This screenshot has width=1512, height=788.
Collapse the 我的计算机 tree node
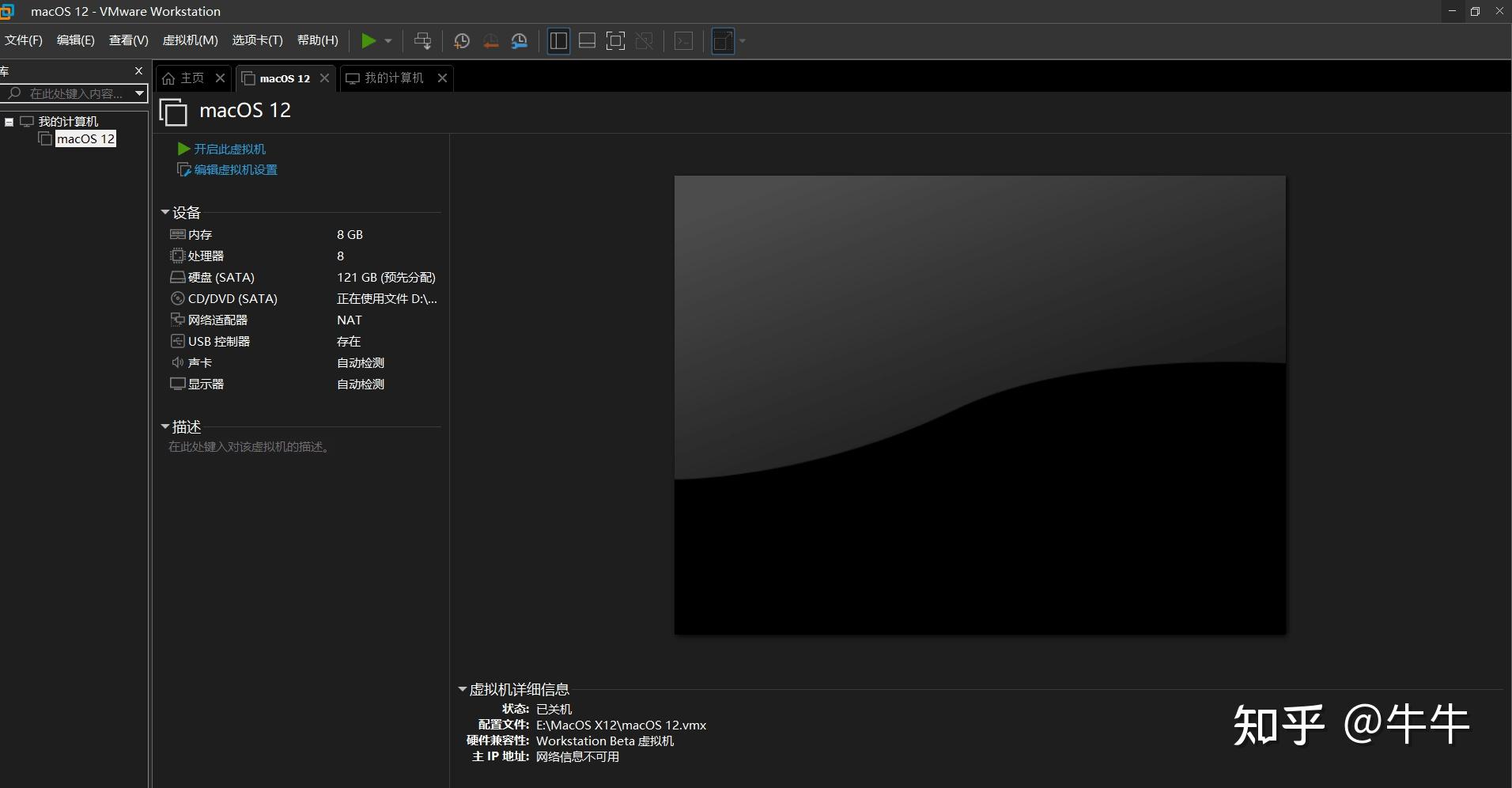pyautogui.click(x=9, y=121)
